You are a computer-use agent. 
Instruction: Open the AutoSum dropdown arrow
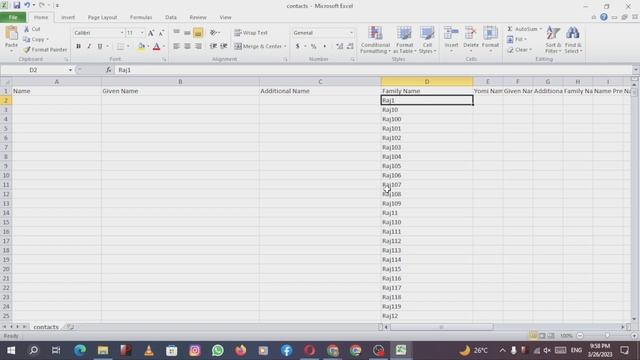[x=541, y=29]
